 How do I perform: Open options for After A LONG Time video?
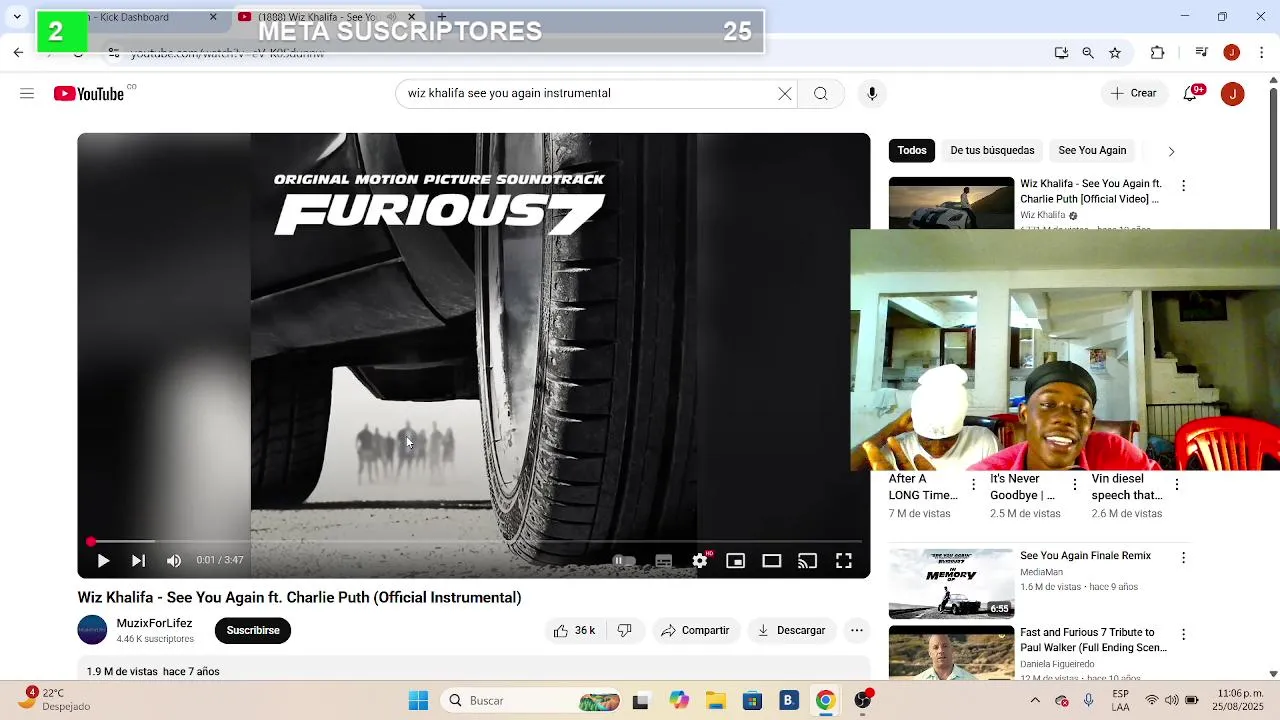pyautogui.click(x=973, y=485)
